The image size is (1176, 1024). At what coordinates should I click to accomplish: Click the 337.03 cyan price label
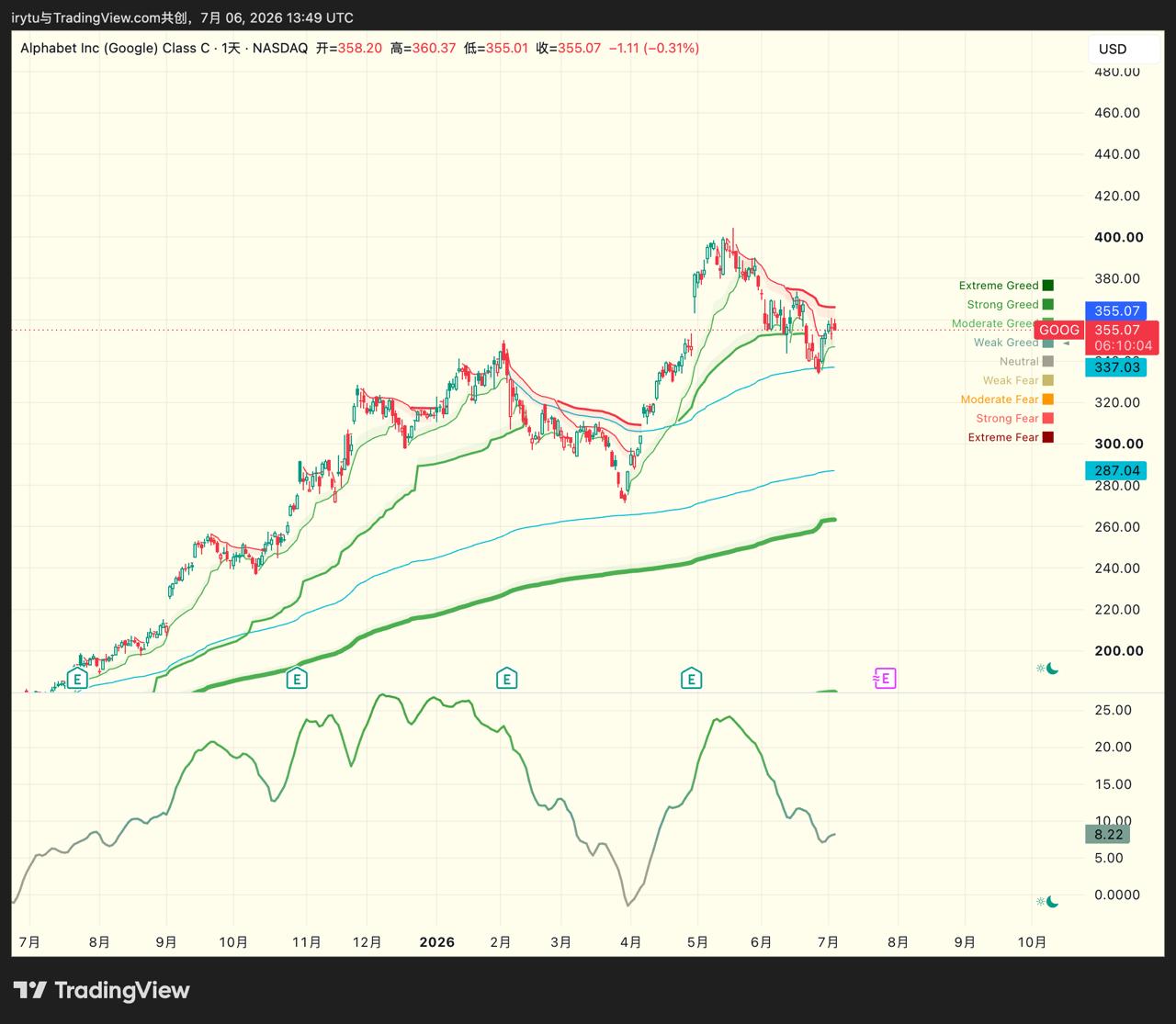(x=1116, y=367)
